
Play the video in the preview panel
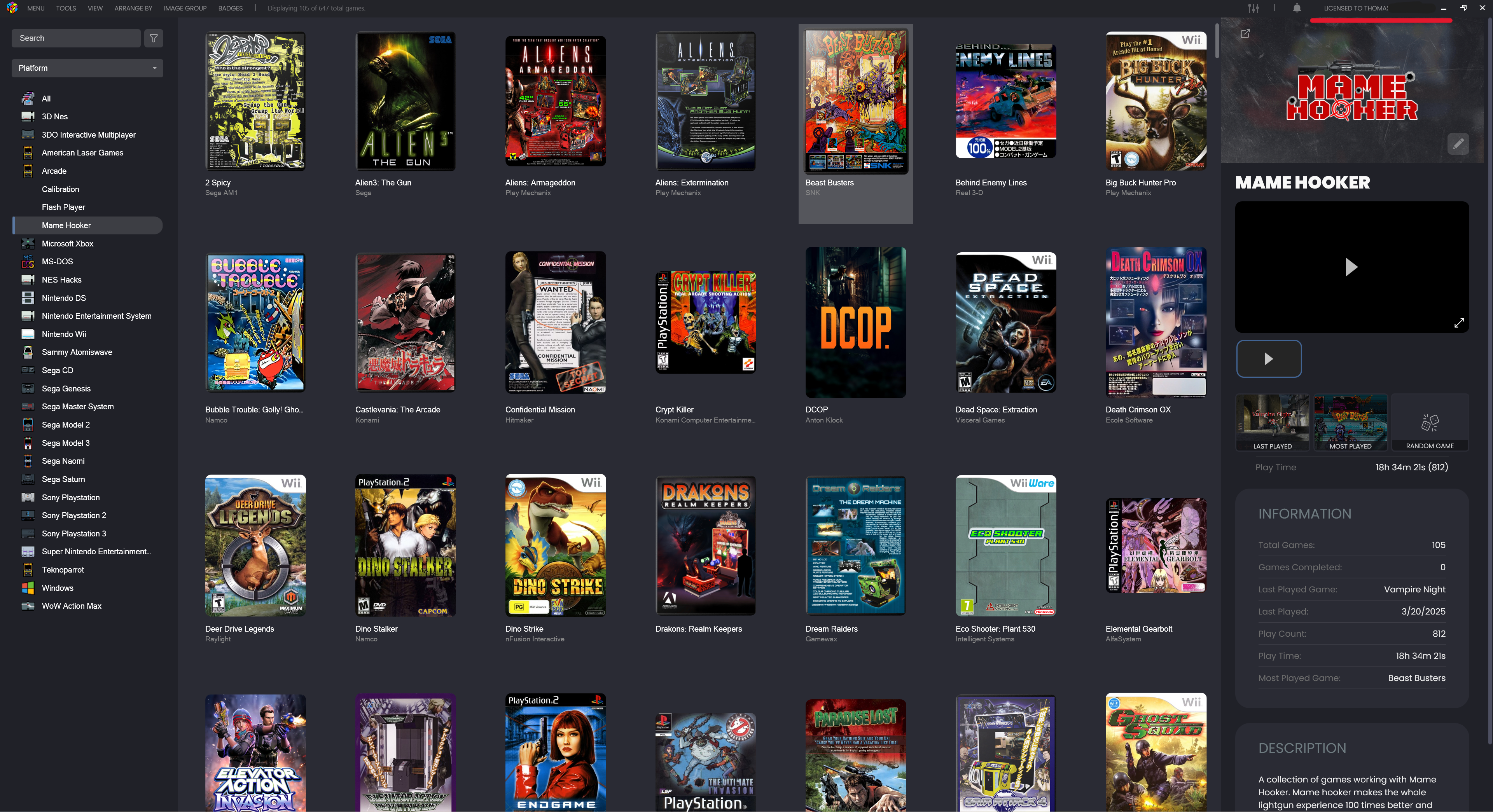1351,267
